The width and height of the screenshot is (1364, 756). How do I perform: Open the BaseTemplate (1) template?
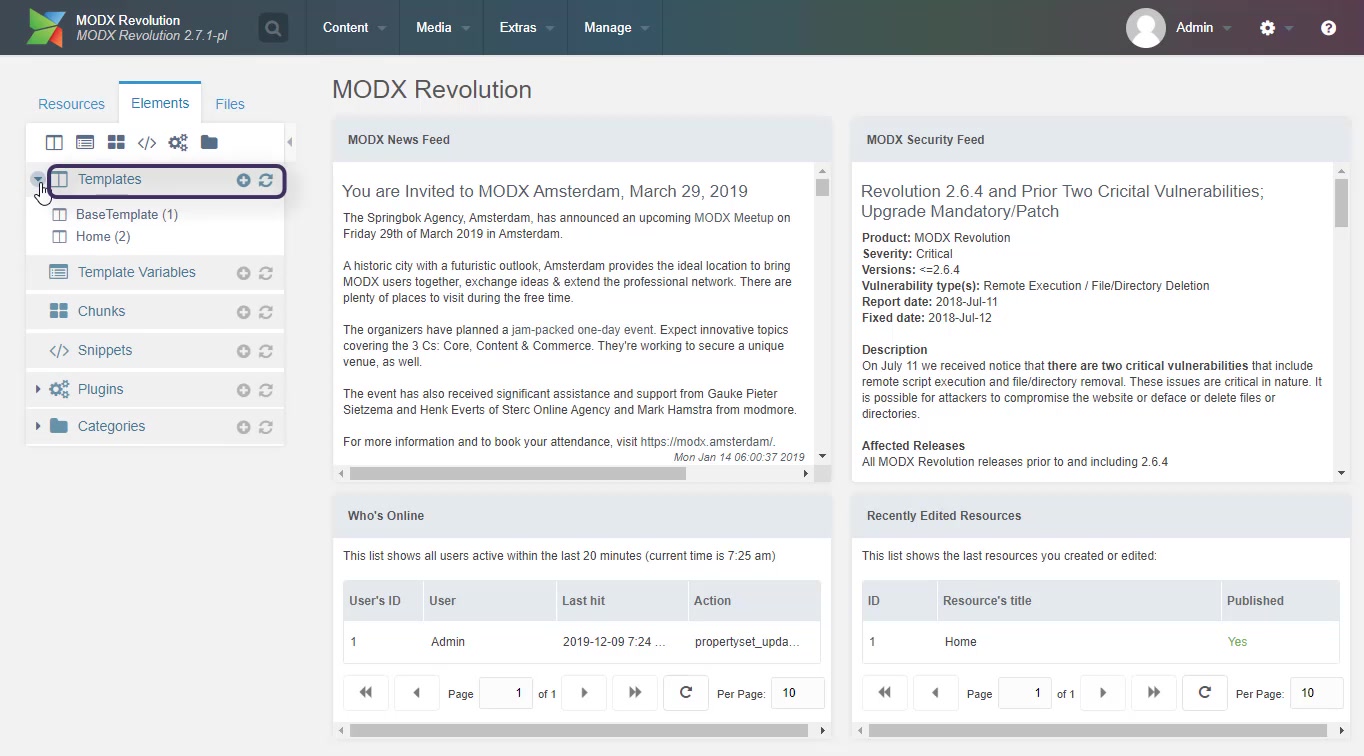pos(126,214)
